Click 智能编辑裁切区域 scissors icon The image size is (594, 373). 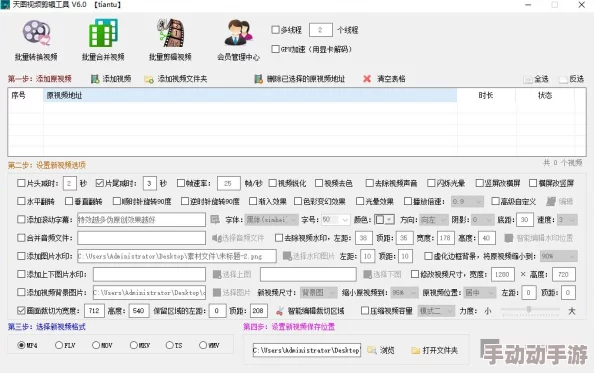(x=280, y=311)
